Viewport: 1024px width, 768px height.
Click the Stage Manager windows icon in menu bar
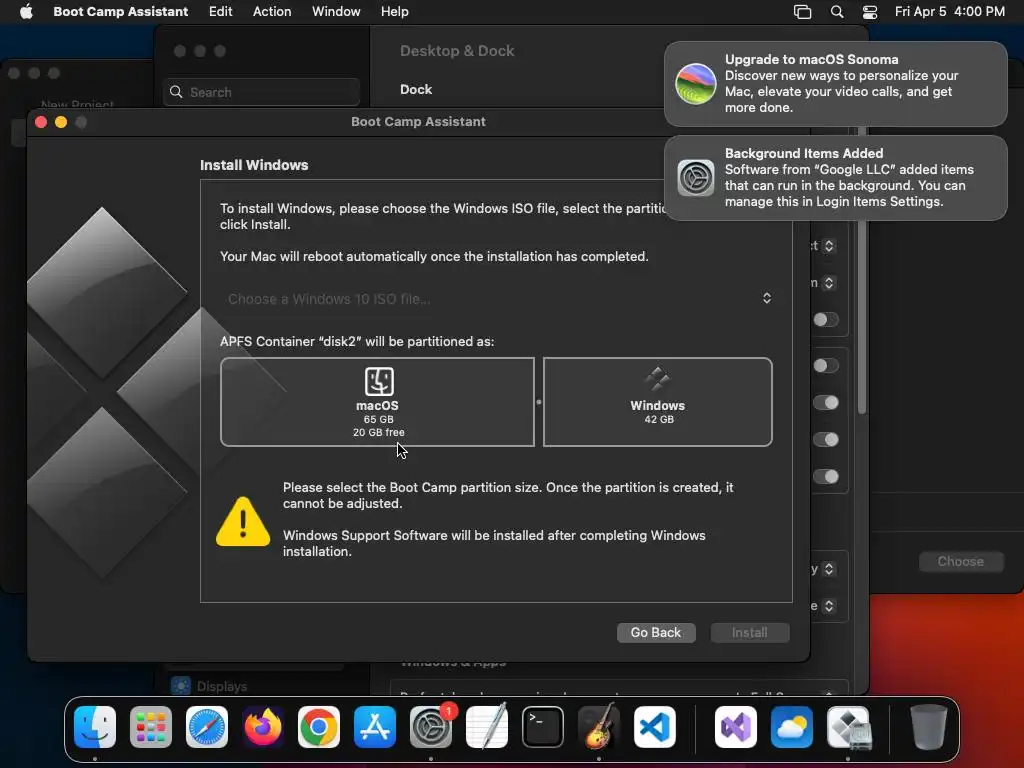(802, 12)
